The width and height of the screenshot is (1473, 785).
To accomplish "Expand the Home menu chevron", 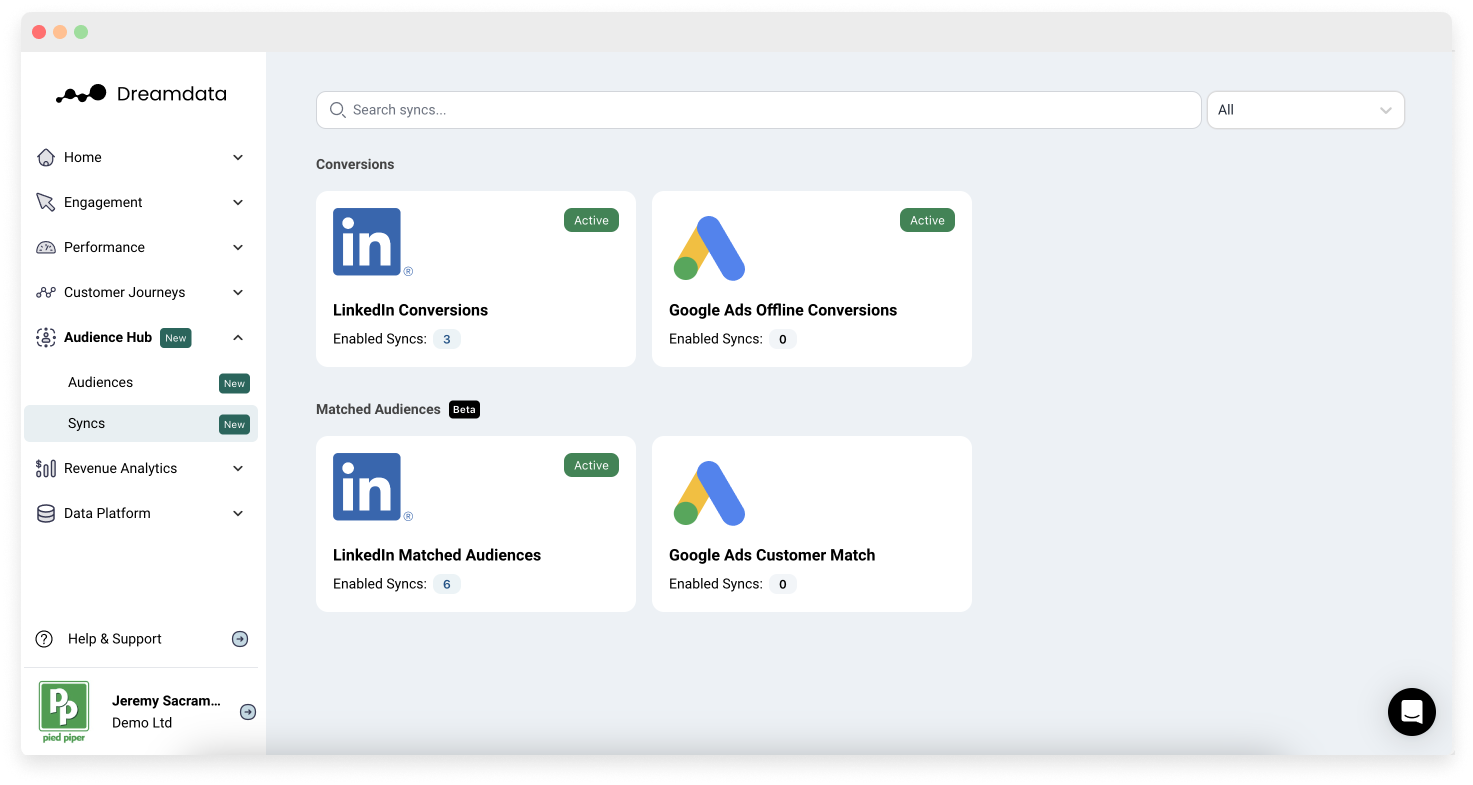I will pos(238,157).
